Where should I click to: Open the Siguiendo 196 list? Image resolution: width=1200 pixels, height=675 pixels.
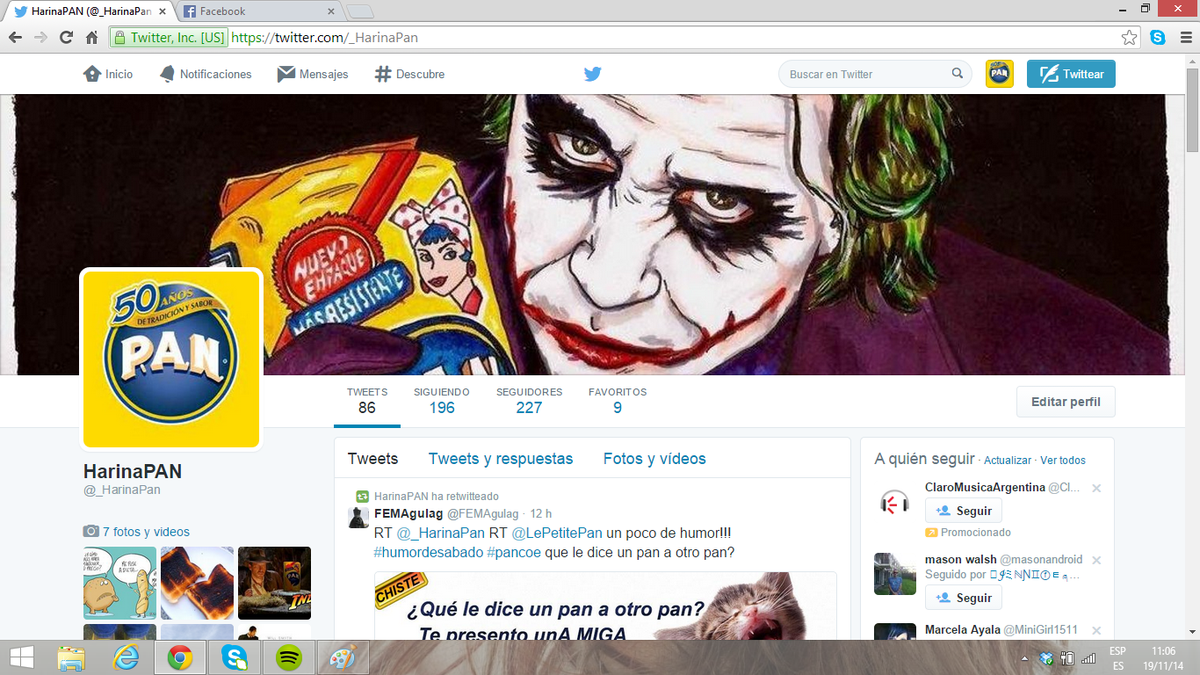441,401
